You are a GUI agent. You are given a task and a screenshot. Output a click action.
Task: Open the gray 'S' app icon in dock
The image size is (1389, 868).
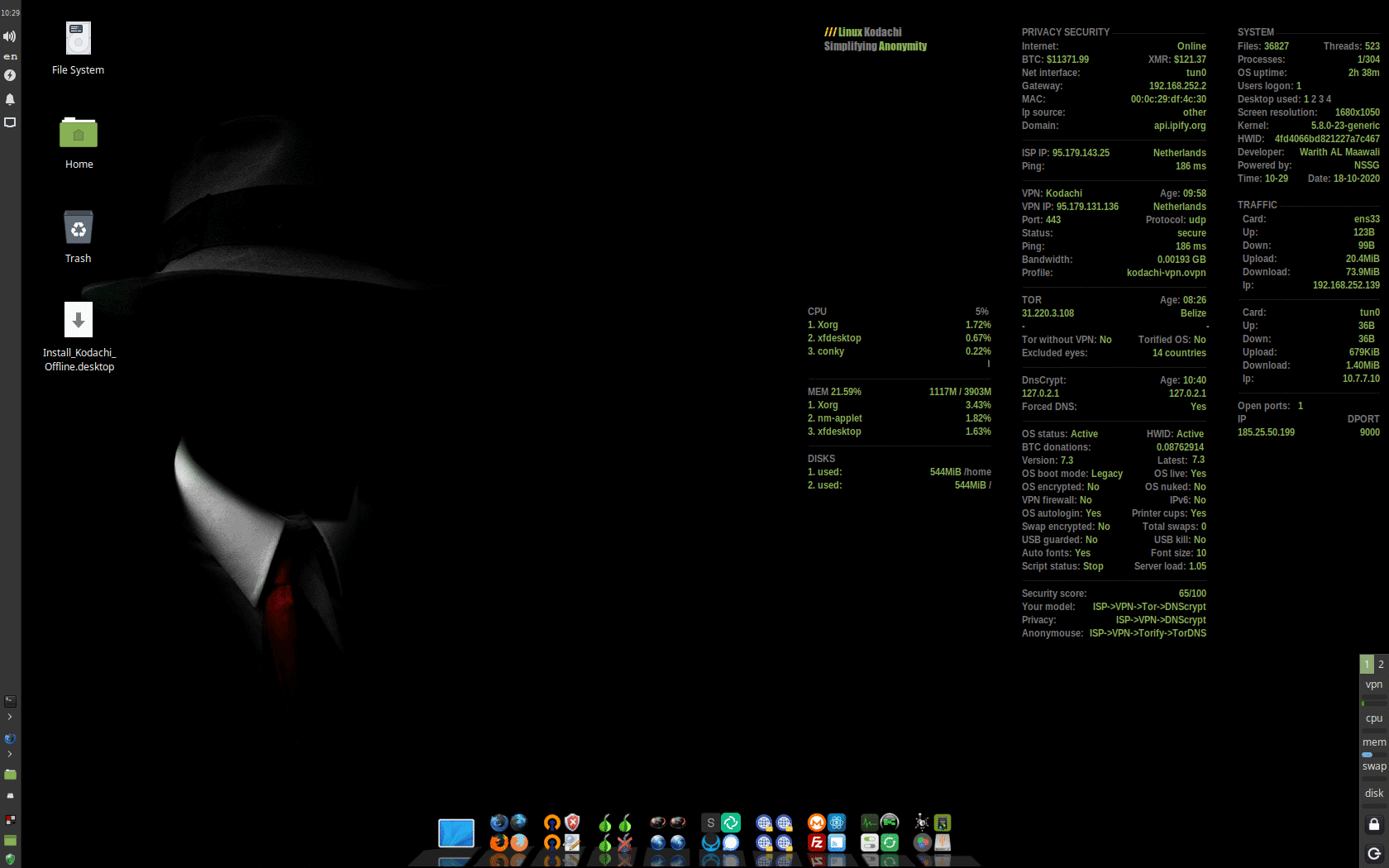(x=710, y=823)
